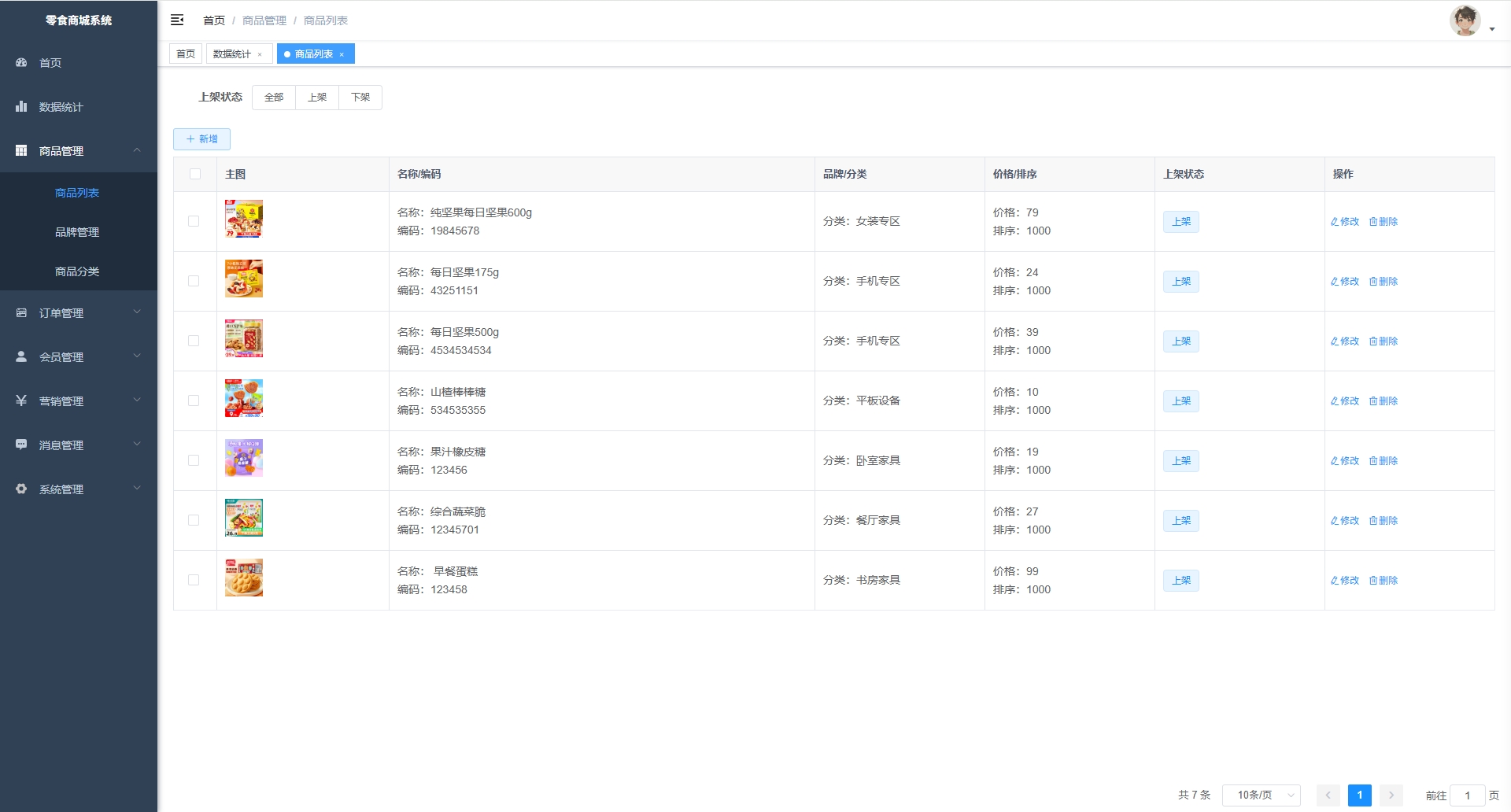1511x812 pixels.
Task: Click the 前往 page number input field
Action: click(1467, 795)
